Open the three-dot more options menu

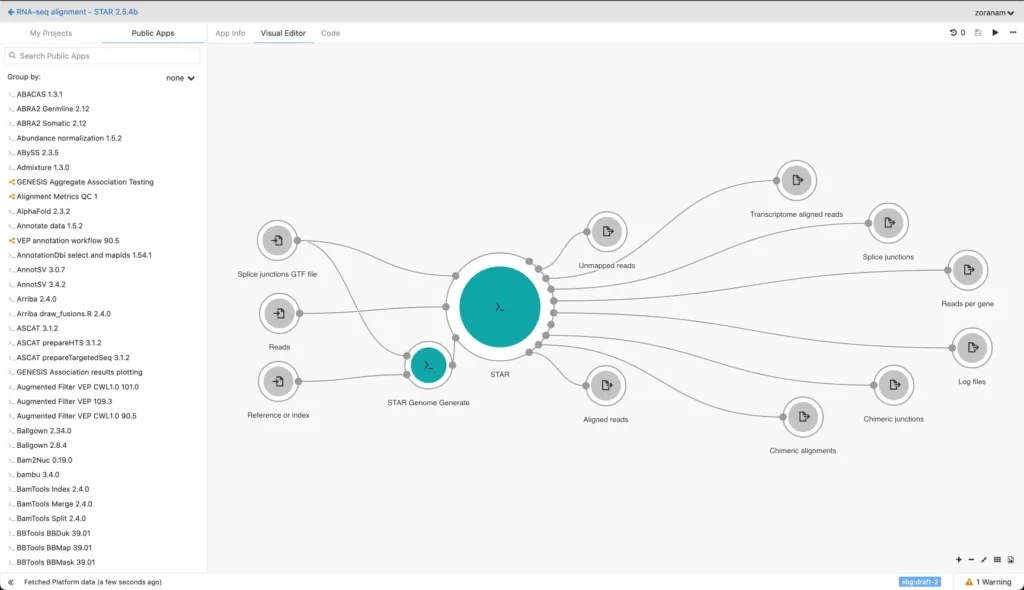1013,33
